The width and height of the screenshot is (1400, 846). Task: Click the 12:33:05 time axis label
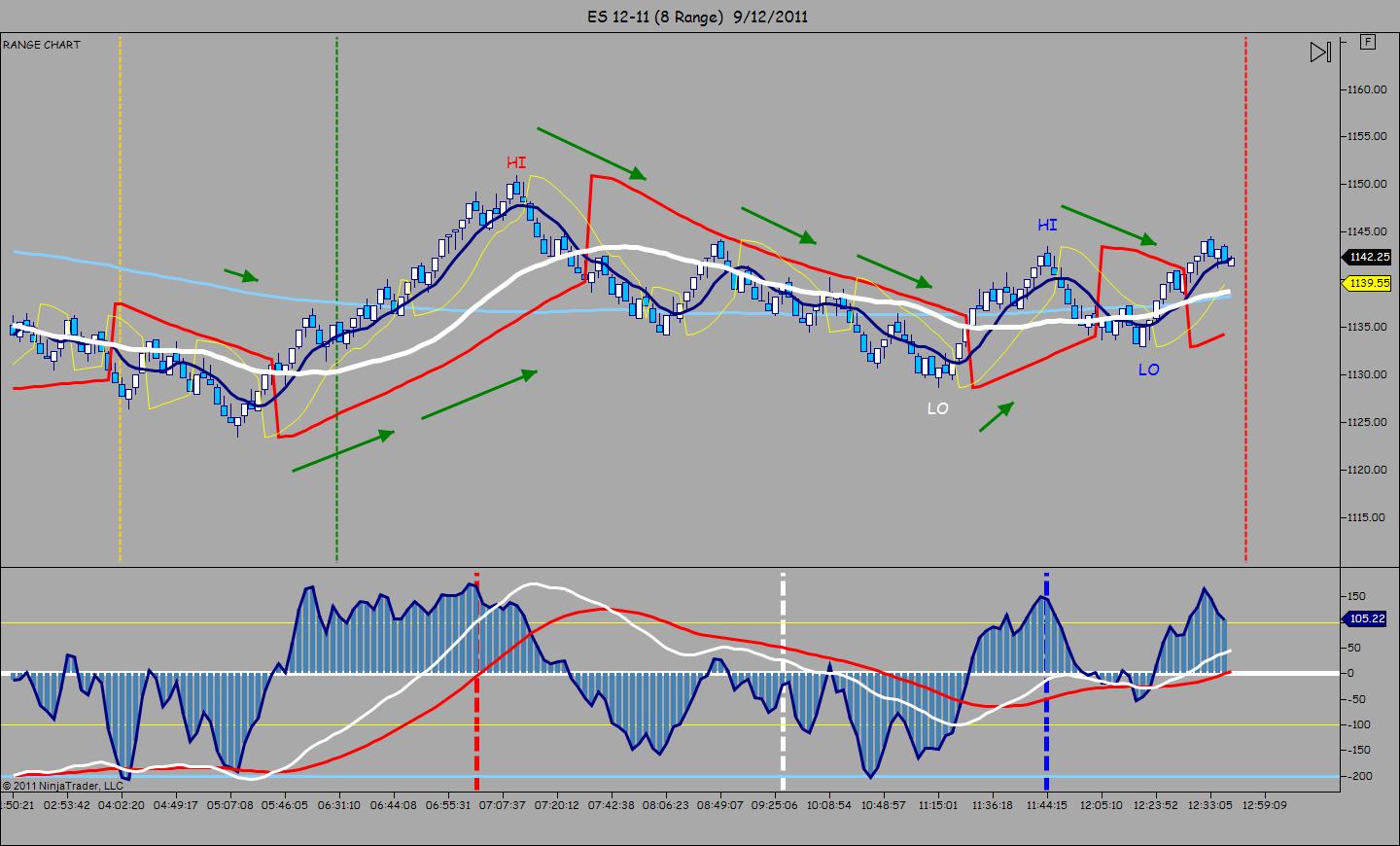[x=1210, y=805]
